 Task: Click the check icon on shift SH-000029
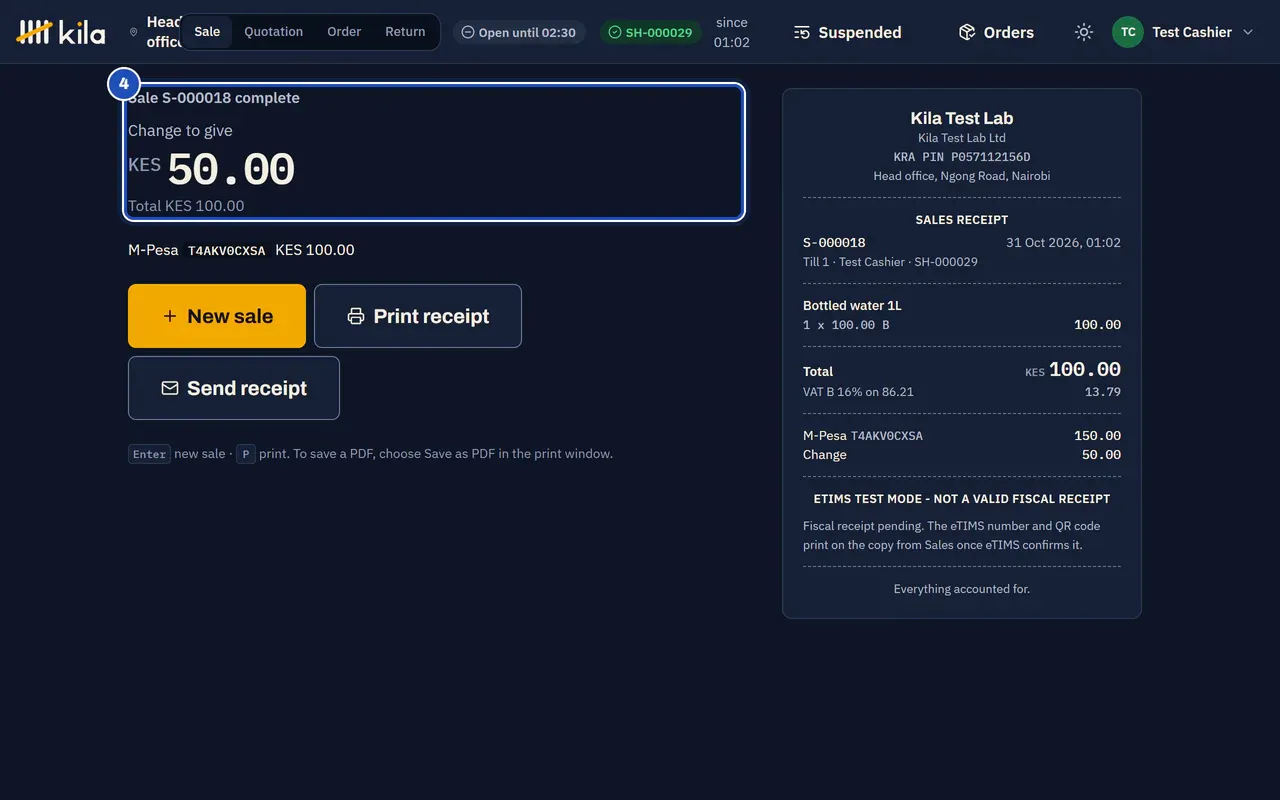[615, 32]
